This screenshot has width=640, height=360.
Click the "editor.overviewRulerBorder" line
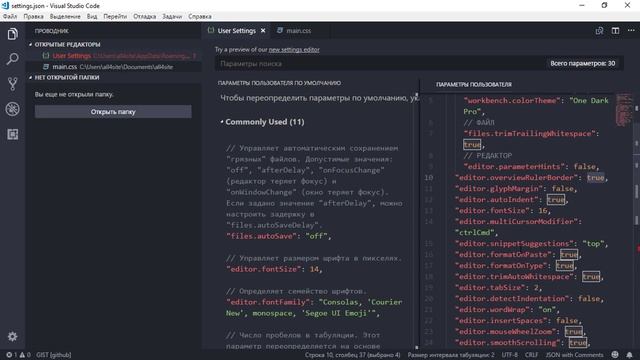coord(531,178)
